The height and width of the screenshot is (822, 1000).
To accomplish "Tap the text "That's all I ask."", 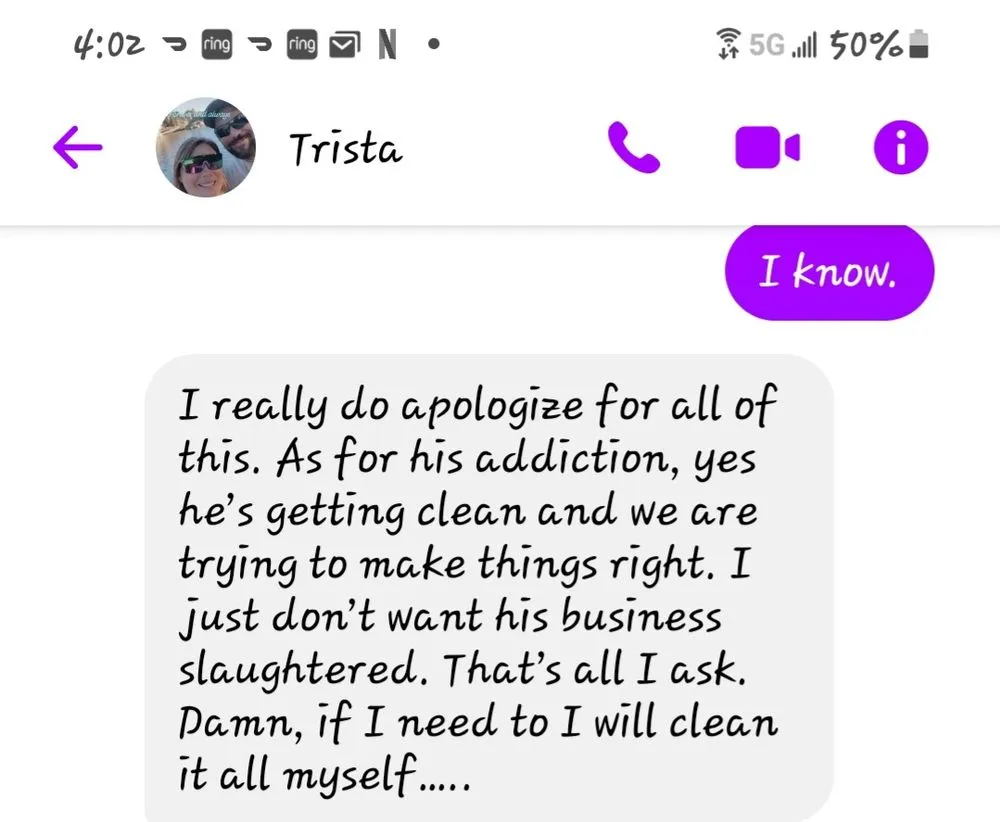I will (594, 670).
